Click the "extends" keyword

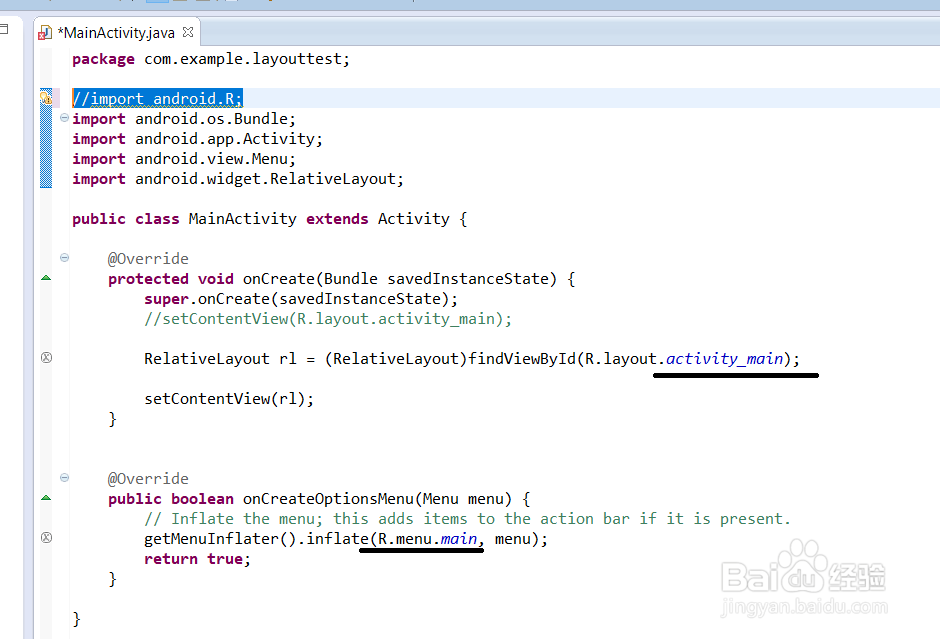pyautogui.click(x=337, y=219)
